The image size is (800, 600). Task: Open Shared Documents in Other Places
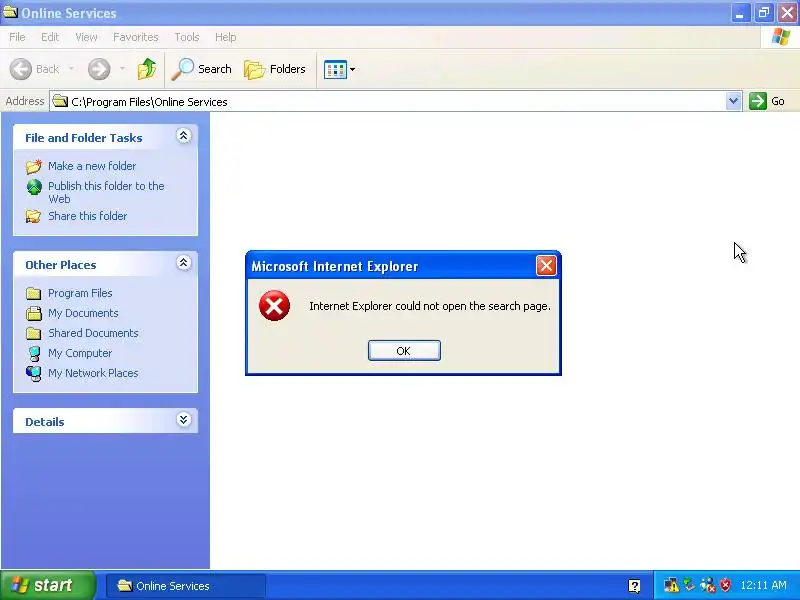point(93,333)
